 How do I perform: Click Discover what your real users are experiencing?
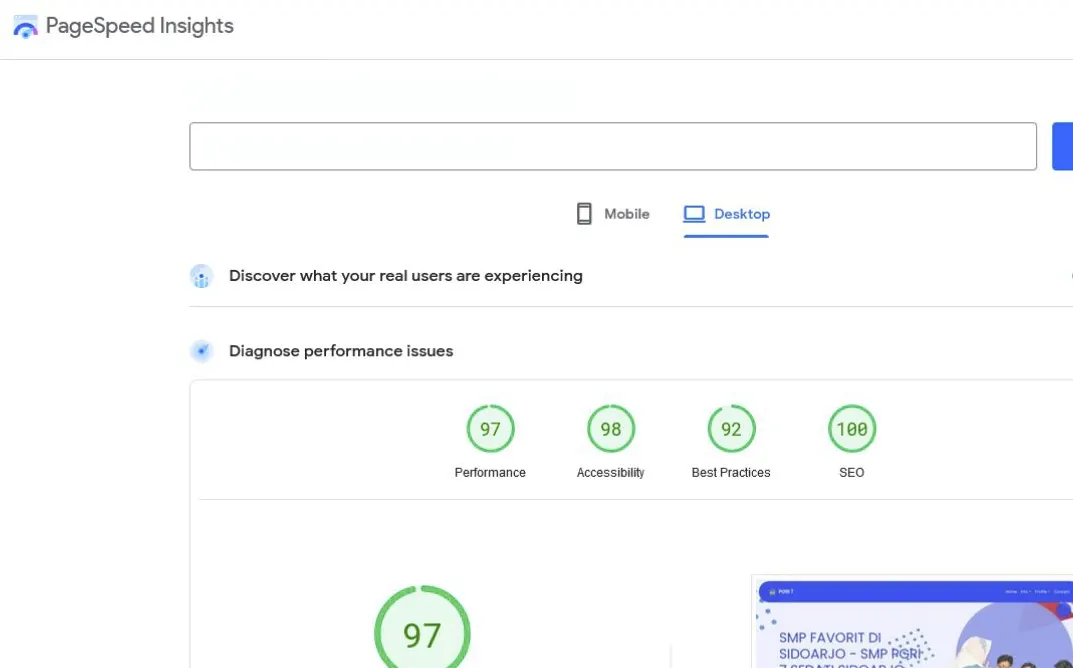[406, 276]
